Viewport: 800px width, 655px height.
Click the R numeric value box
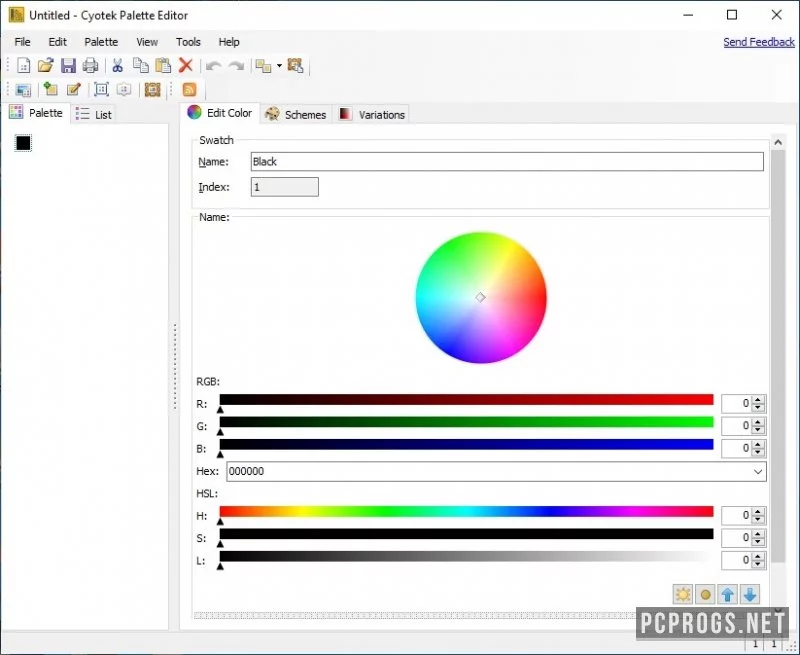pos(737,404)
